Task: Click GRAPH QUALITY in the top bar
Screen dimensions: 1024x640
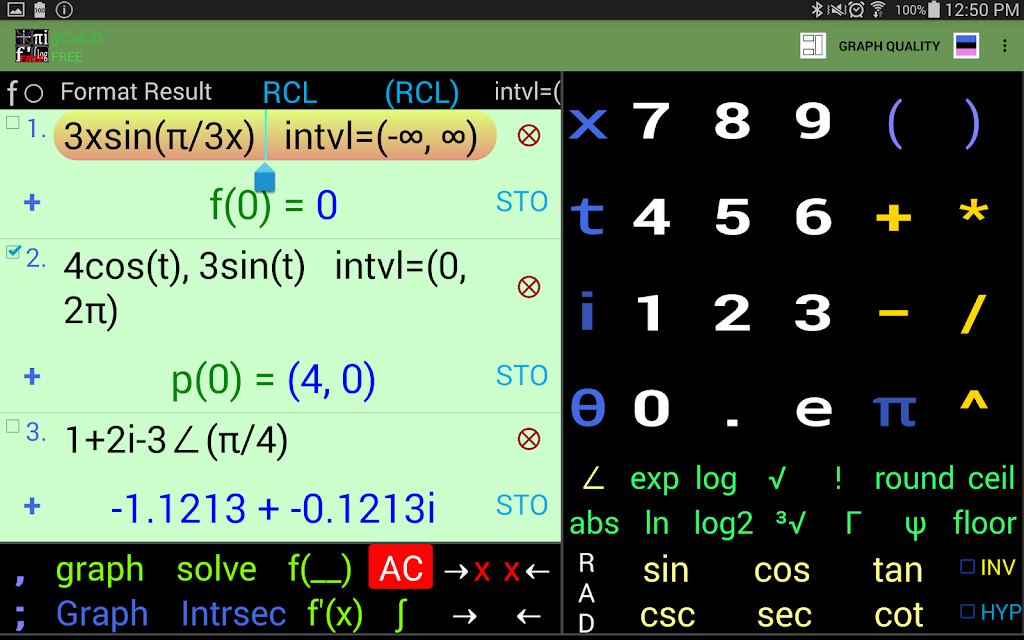Action: 889,46
